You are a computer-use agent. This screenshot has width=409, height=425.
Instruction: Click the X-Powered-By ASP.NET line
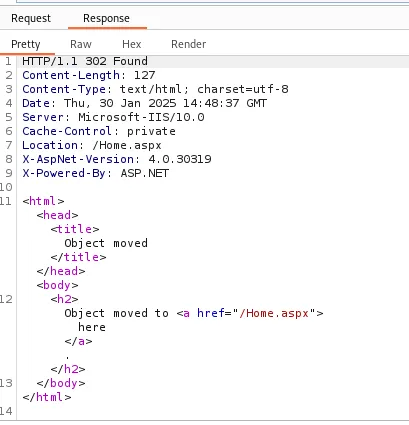(96, 173)
